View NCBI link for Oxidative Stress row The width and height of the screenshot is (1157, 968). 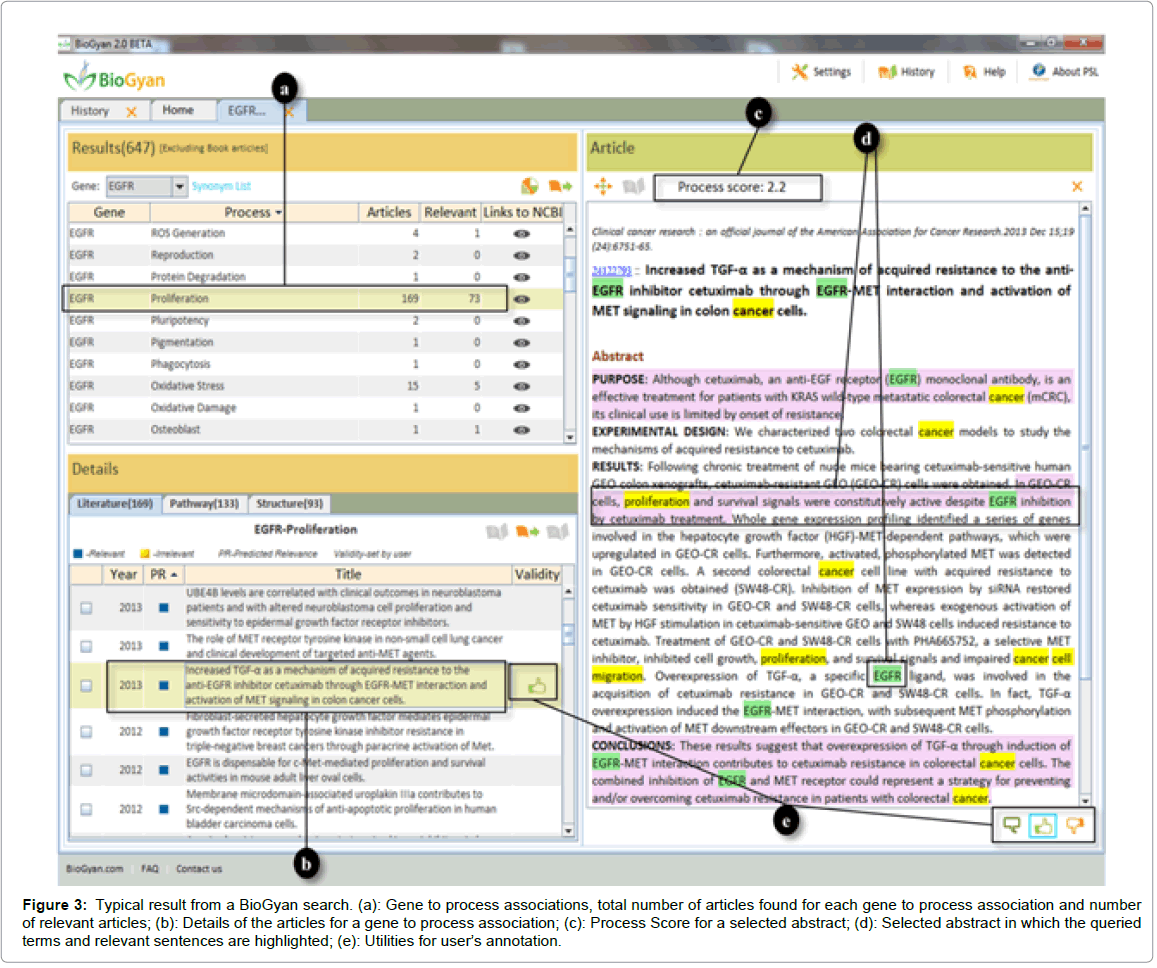(522, 387)
